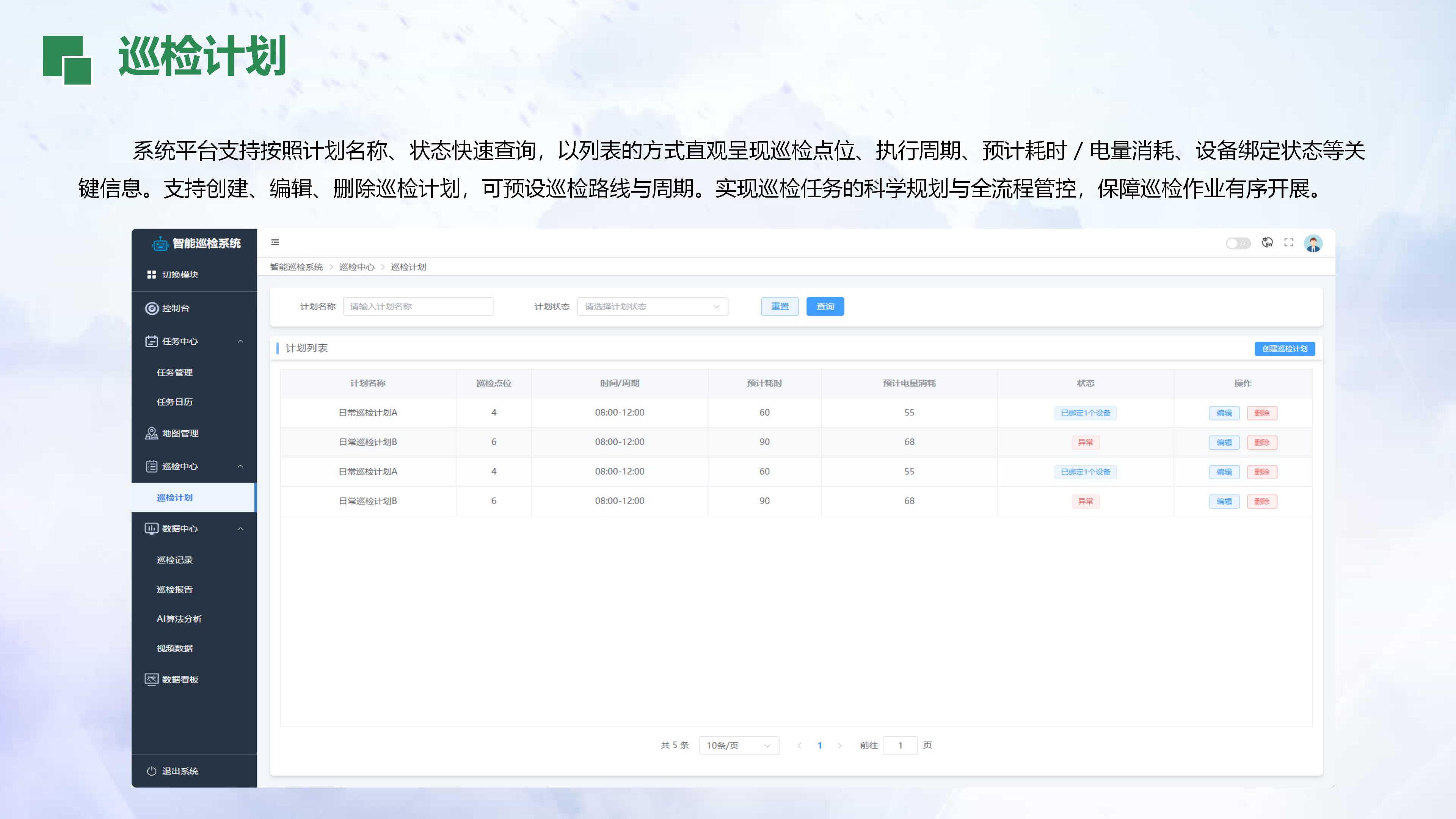
Task: Click the last 异常 status tag
Action: click(1085, 501)
